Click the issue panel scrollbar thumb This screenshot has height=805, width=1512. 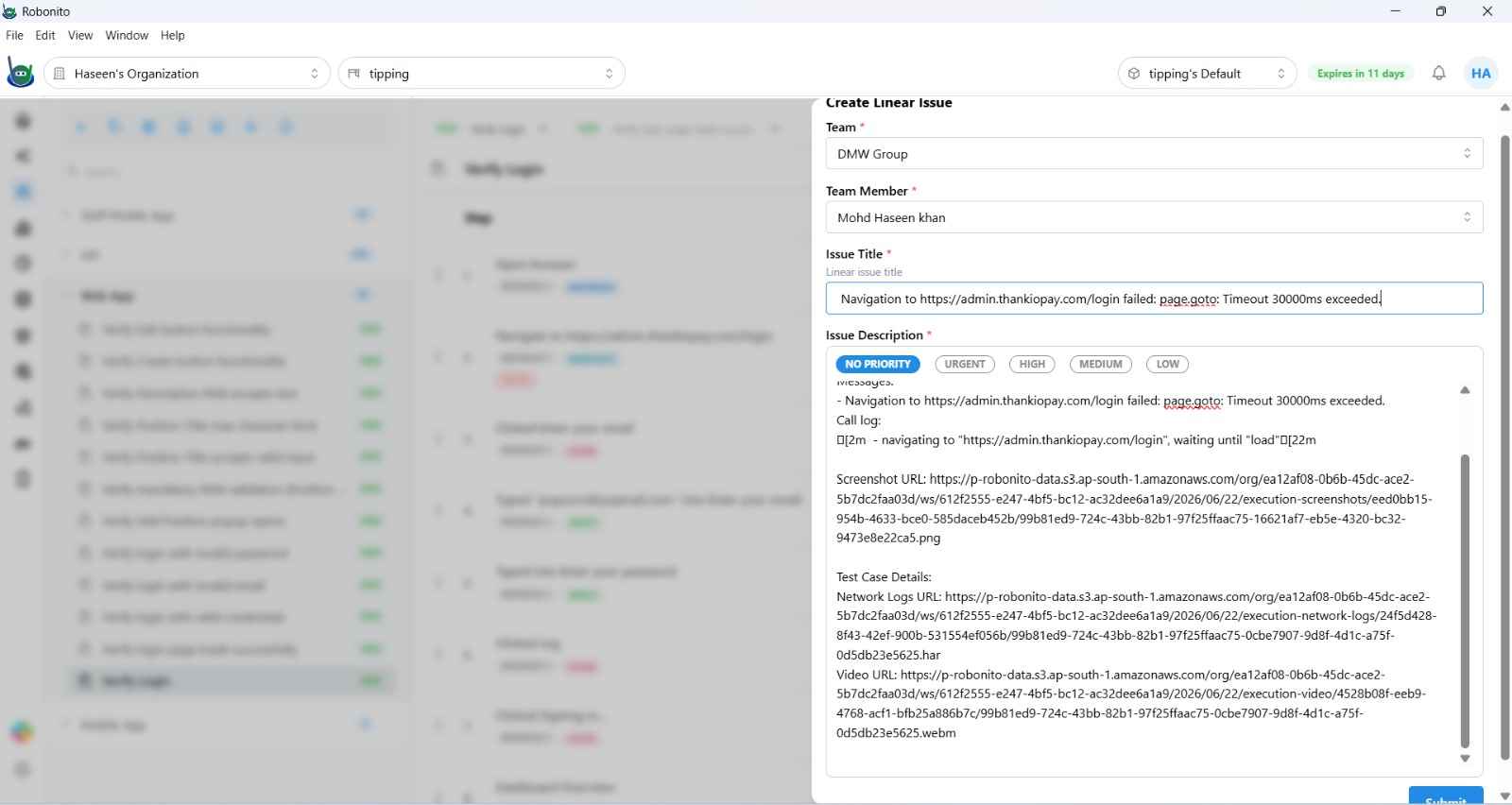pyautogui.click(x=1504, y=447)
